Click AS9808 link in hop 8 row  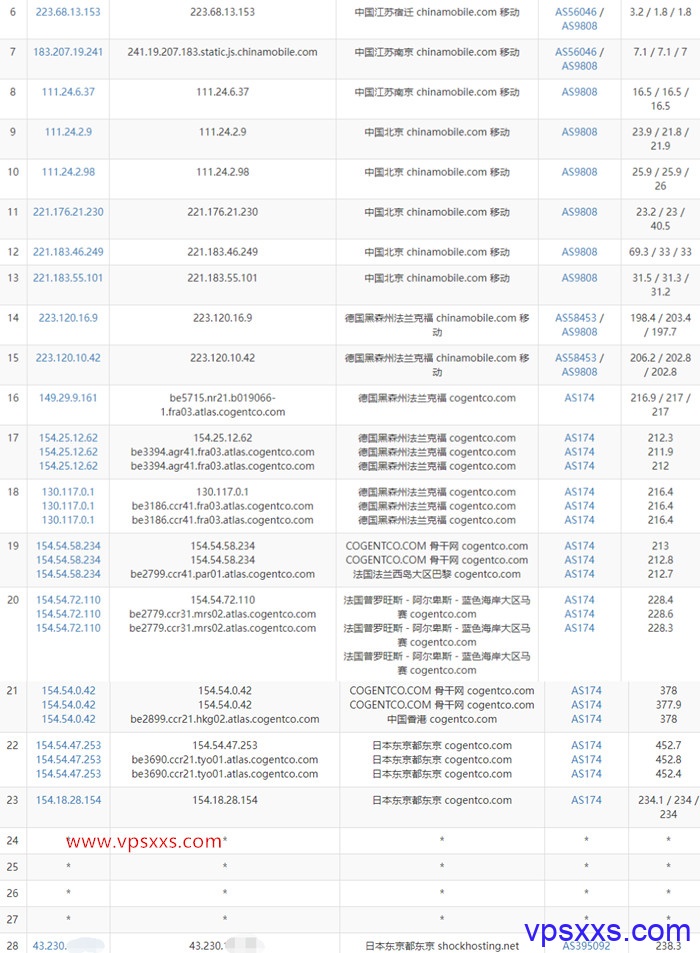coord(579,92)
